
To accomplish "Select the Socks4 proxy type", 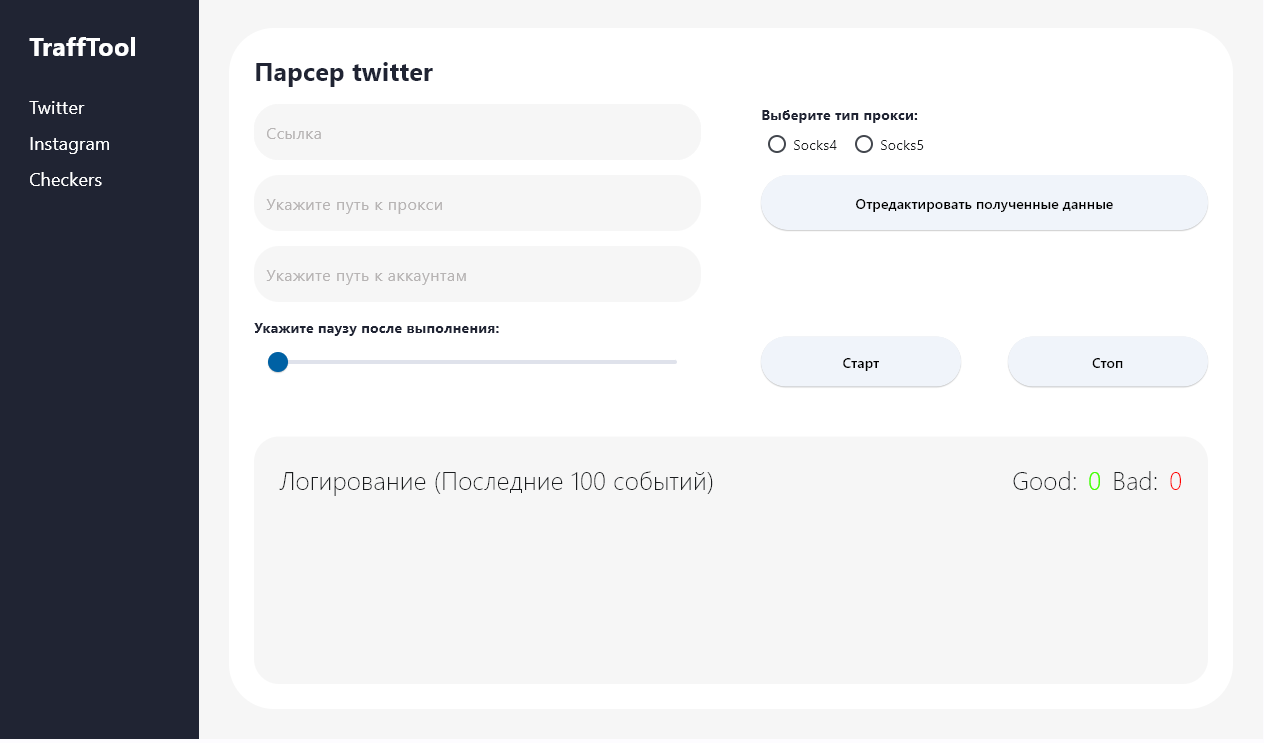I will coord(777,145).
